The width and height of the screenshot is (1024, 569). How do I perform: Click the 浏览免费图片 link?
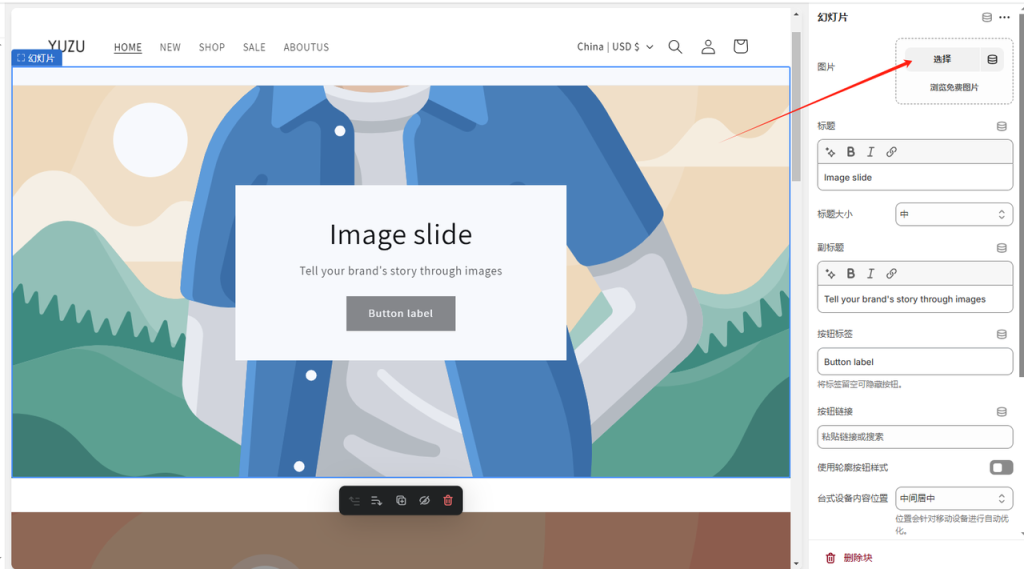click(x=954, y=88)
